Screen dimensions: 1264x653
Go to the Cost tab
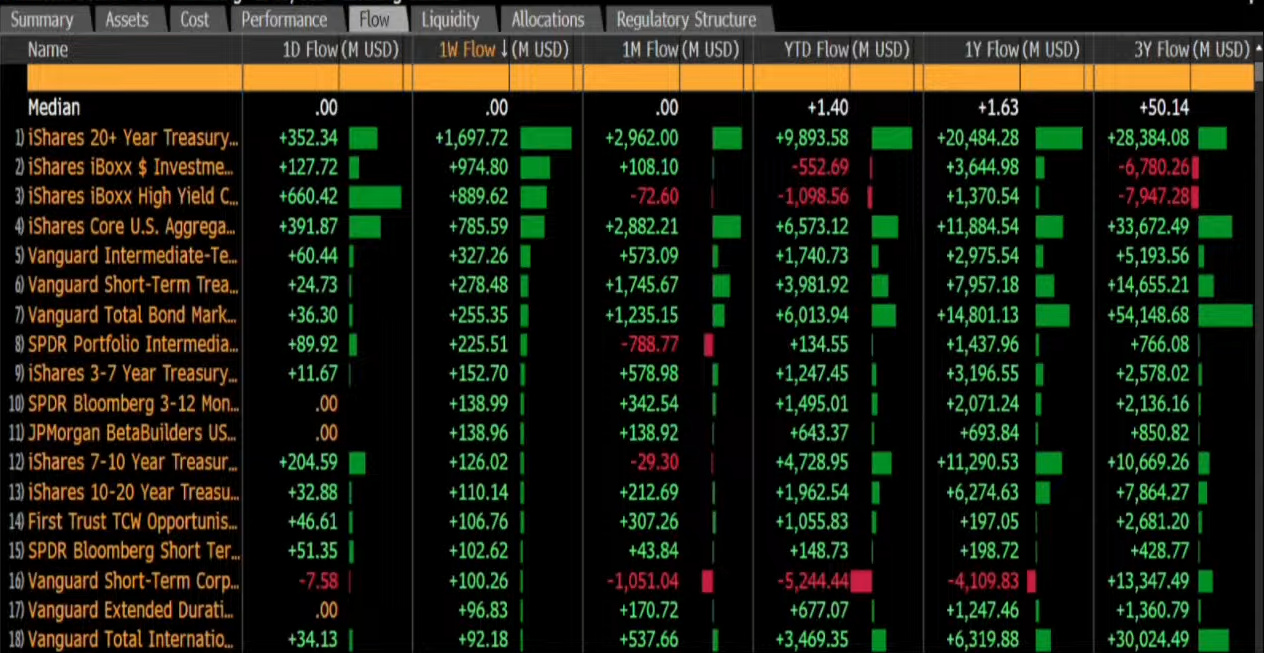195,20
